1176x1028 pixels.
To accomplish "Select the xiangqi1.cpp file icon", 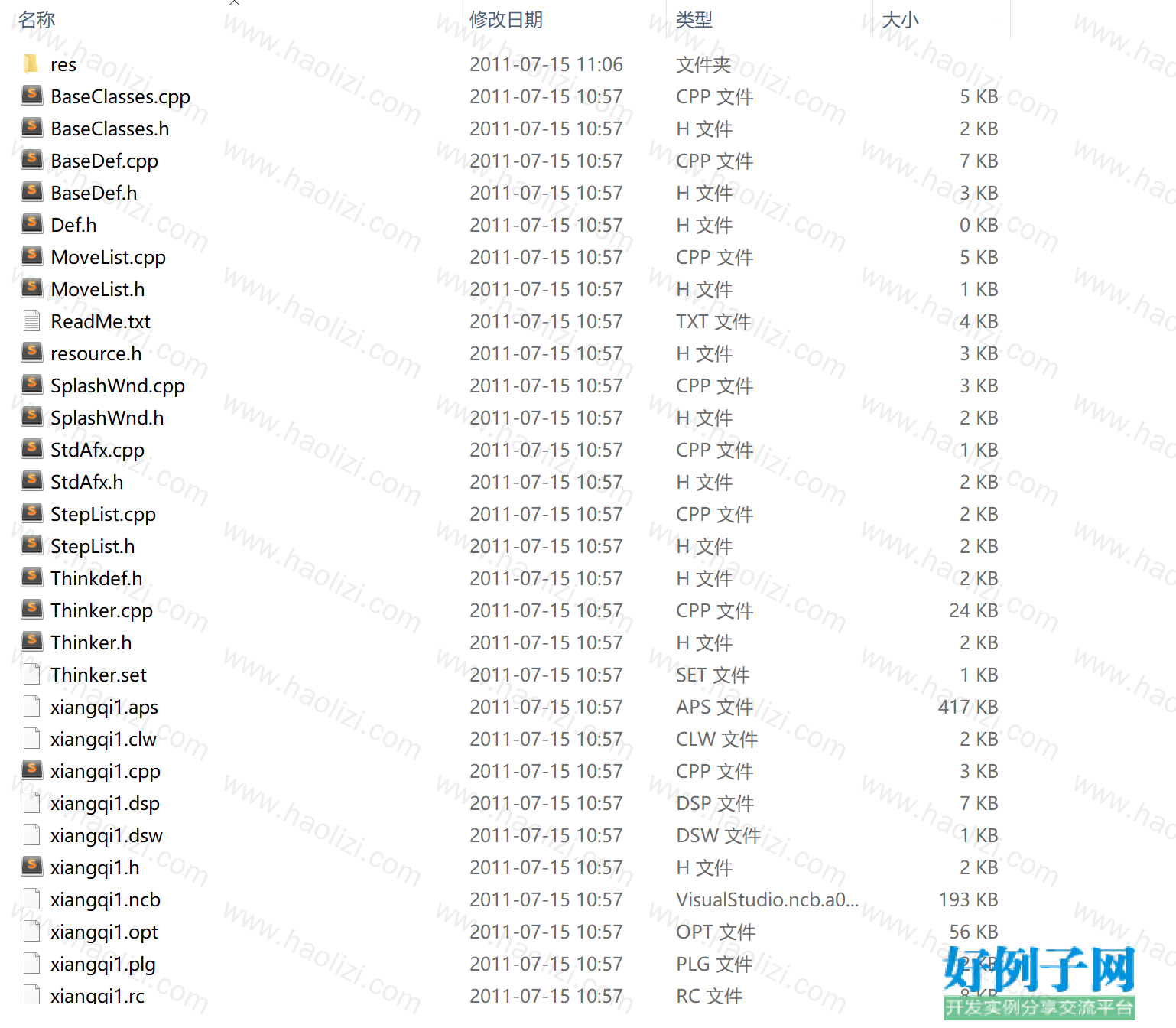I will [32, 770].
